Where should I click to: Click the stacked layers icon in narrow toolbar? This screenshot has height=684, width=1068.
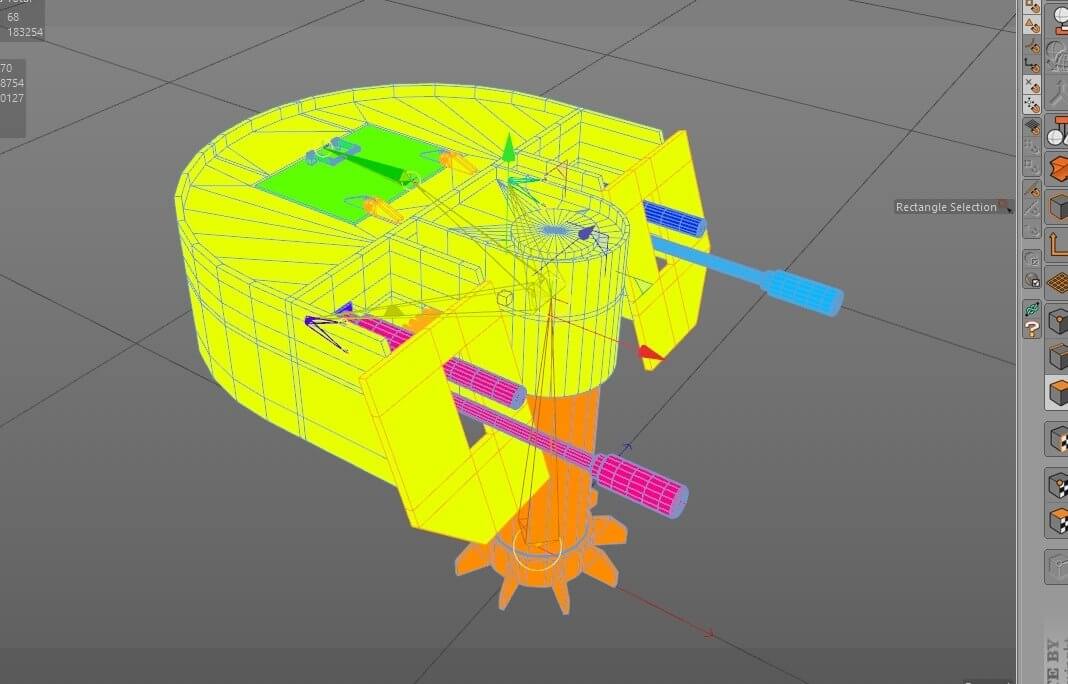coord(1032,127)
